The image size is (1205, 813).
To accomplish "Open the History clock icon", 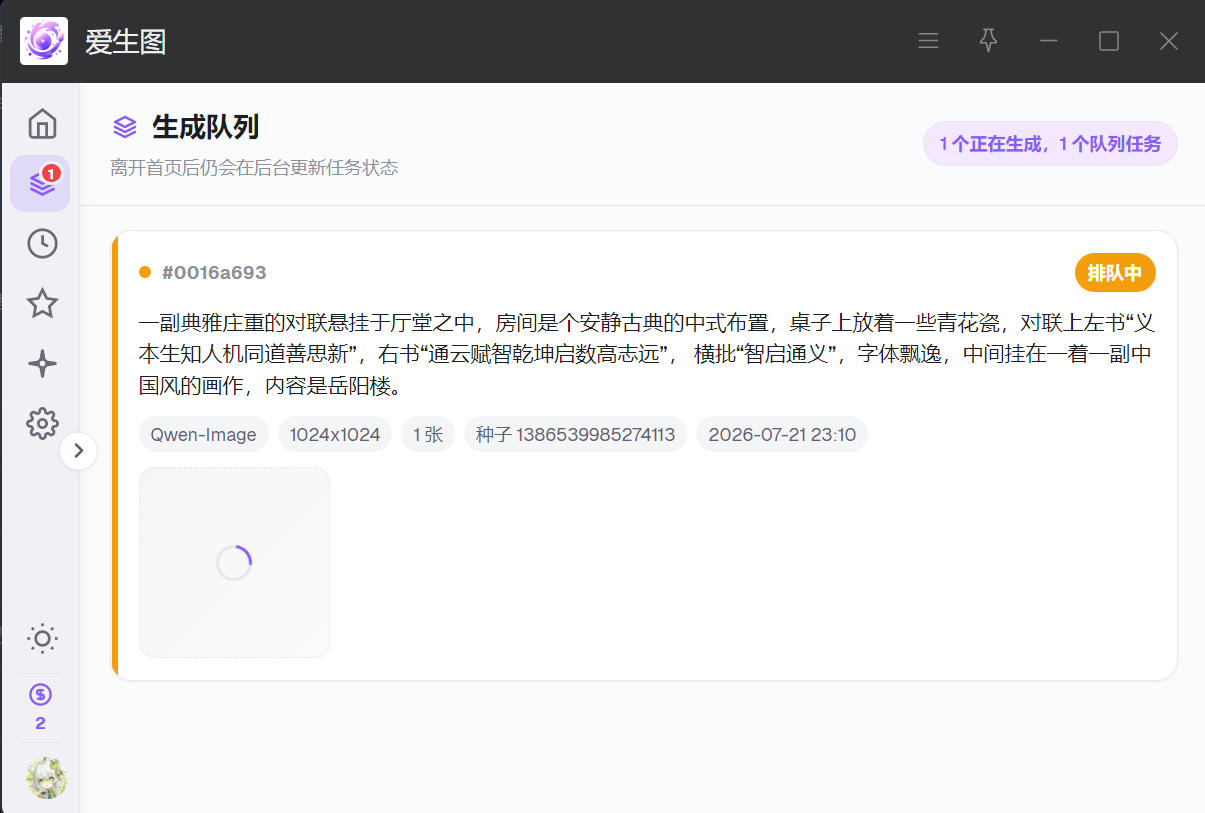I will [x=42, y=244].
